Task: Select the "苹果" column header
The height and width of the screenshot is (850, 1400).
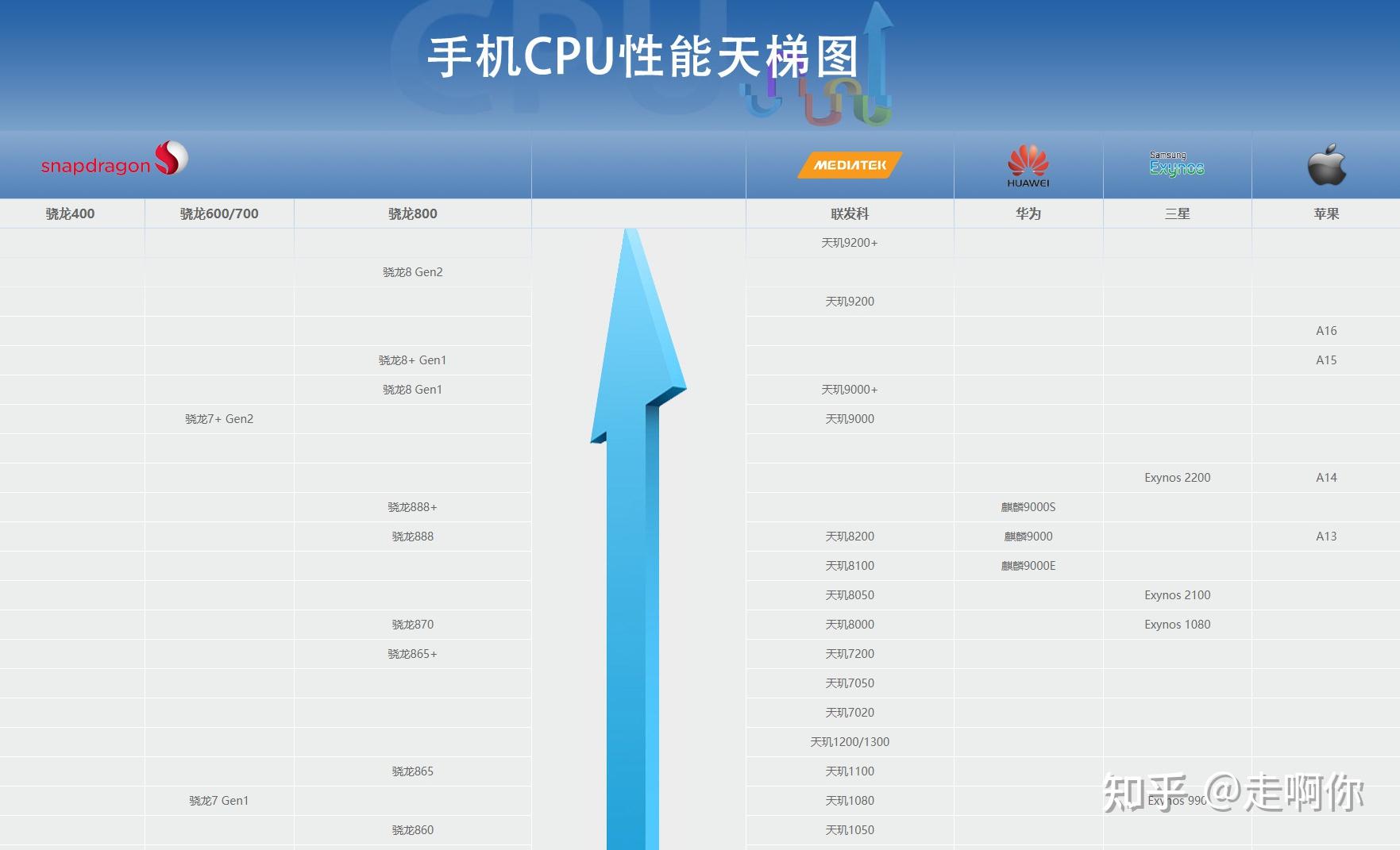Action: [1326, 213]
